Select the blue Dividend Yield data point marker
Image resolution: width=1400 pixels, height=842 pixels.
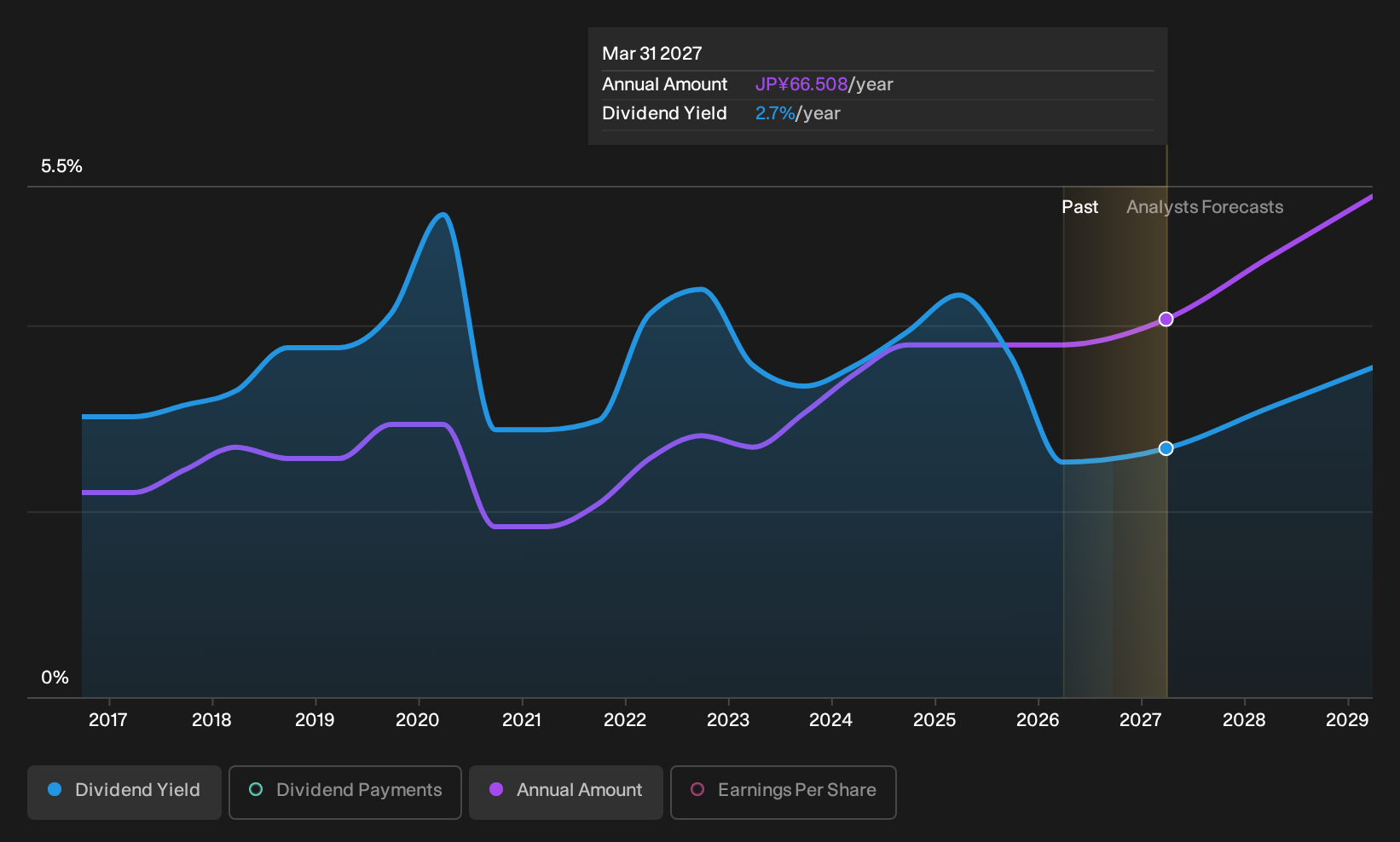point(1166,448)
